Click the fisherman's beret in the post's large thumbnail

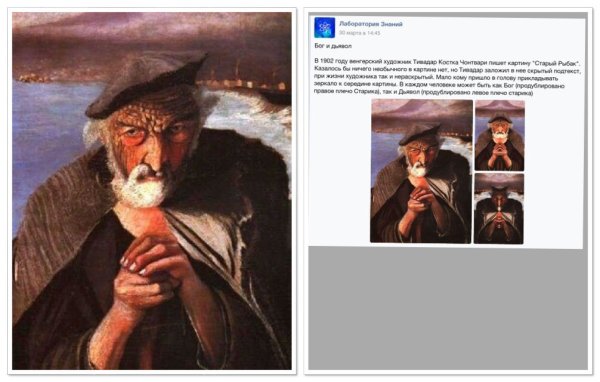tap(419, 135)
